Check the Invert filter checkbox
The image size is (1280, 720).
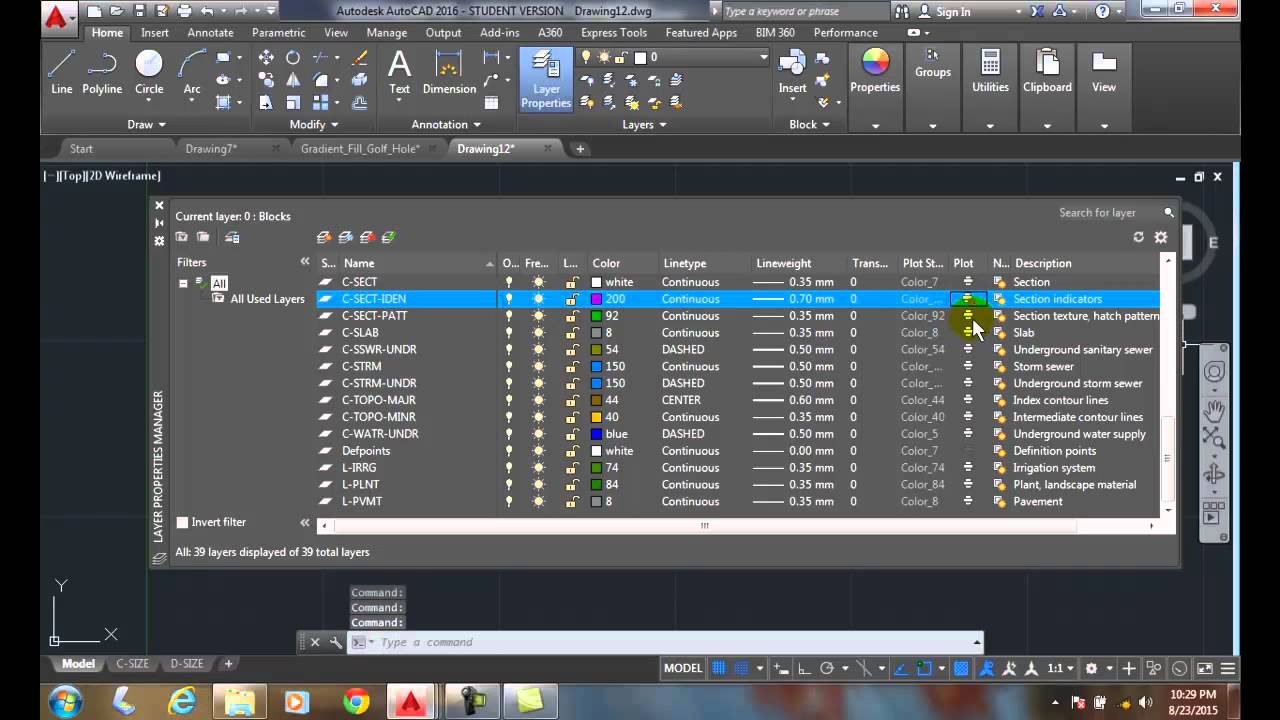point(182,522)
